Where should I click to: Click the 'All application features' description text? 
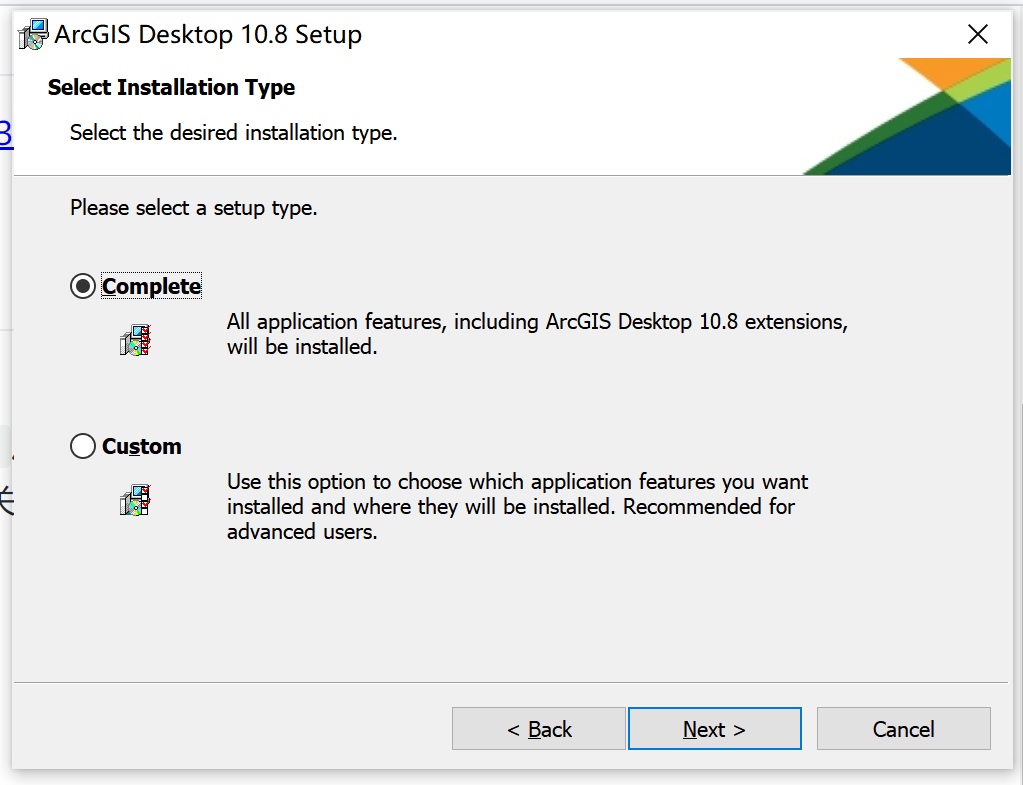[537, 334]
